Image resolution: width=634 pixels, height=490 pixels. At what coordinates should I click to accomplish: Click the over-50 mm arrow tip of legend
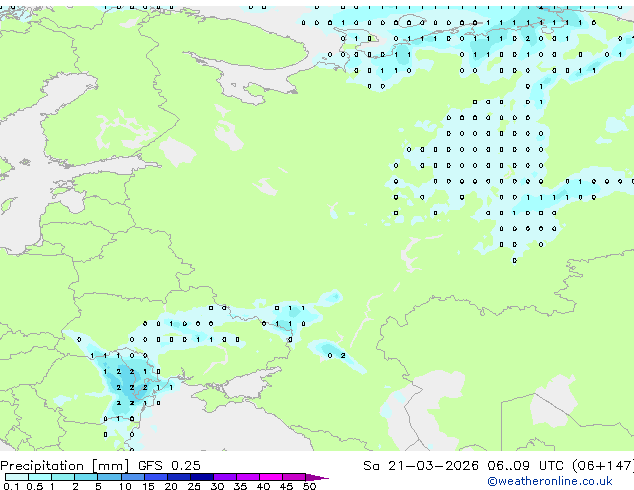(317, 477)
